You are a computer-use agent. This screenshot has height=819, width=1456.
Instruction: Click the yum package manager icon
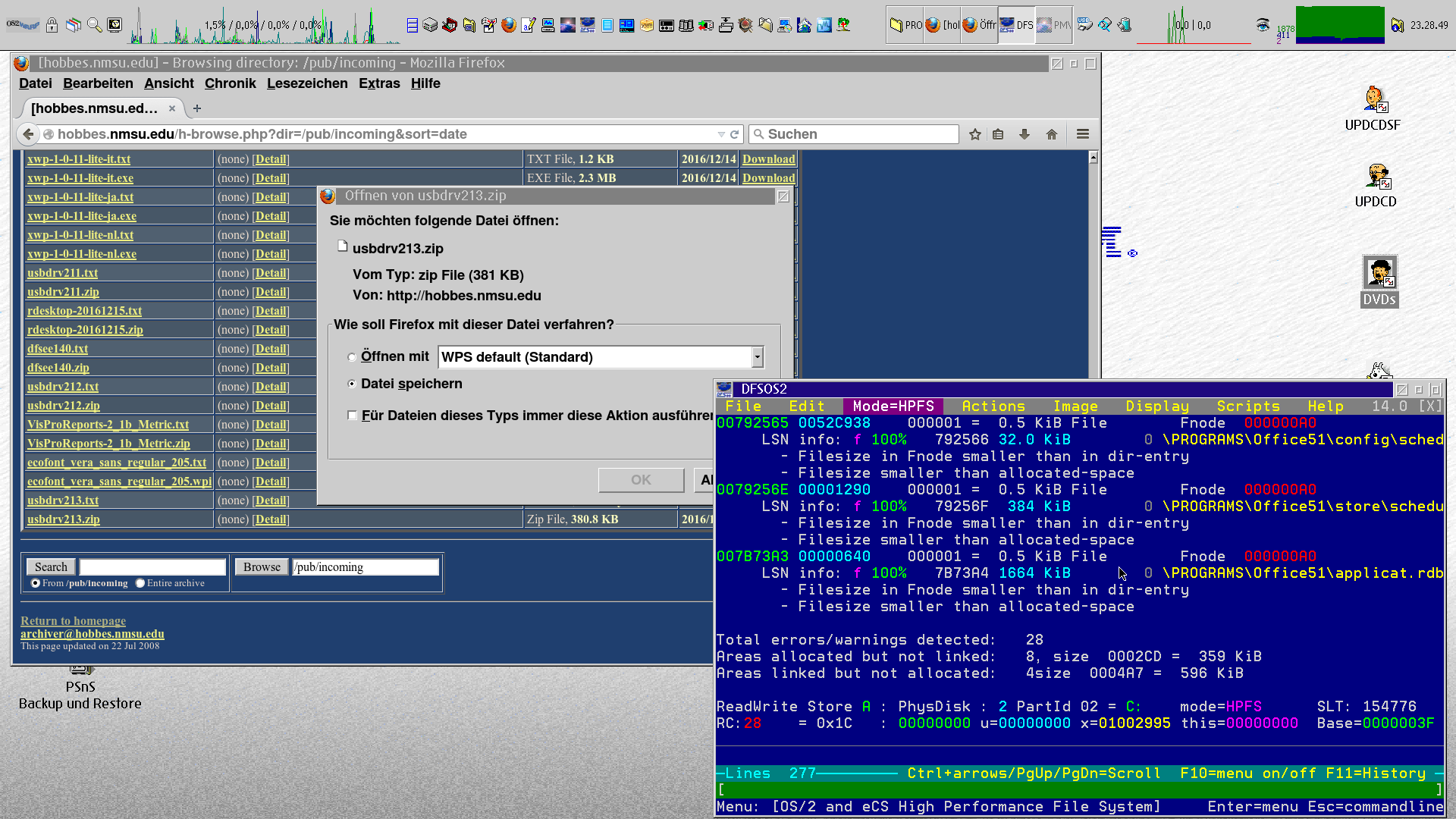647,25
